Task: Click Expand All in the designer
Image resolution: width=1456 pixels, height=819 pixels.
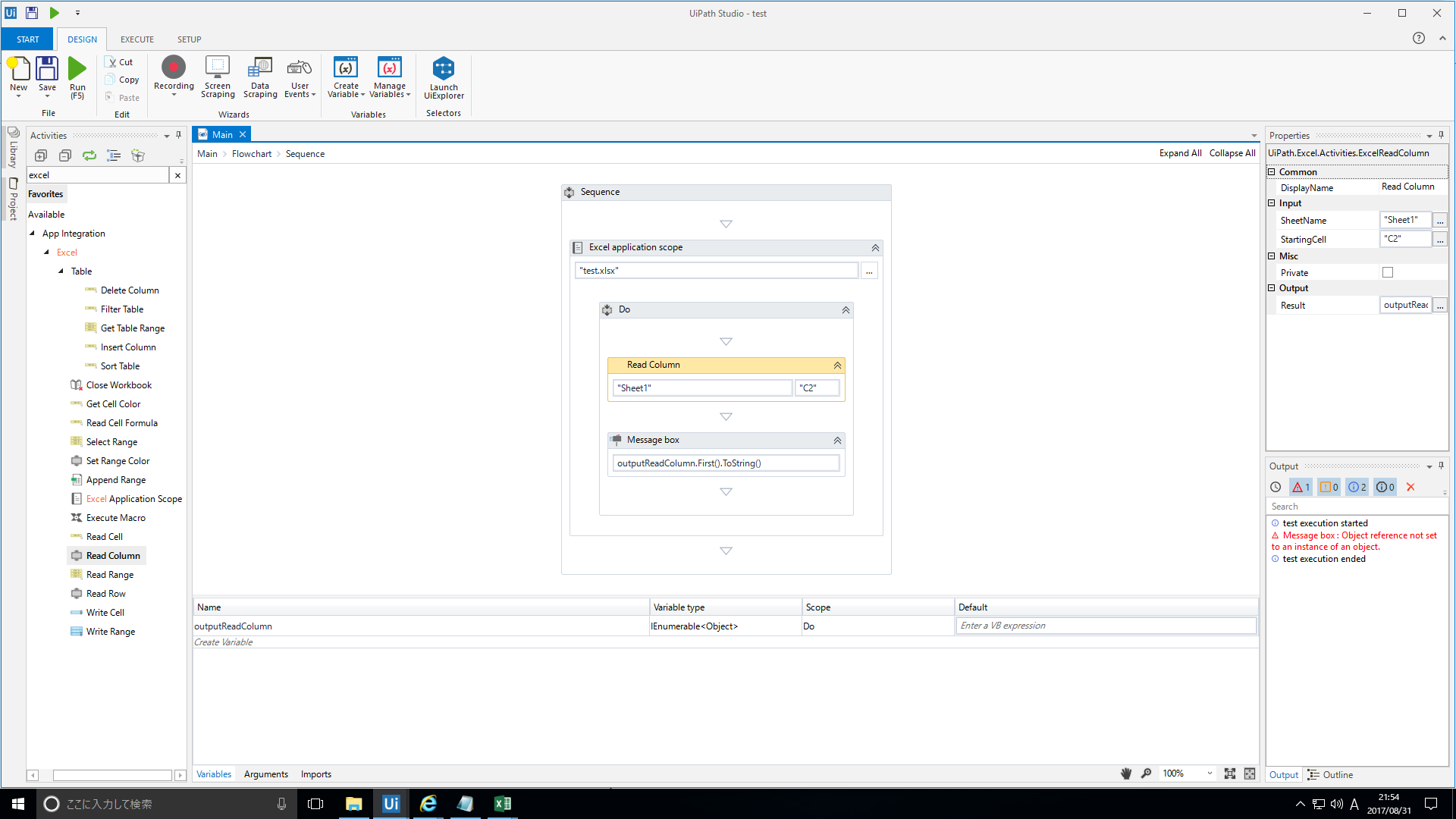Action: (1180, 153)
